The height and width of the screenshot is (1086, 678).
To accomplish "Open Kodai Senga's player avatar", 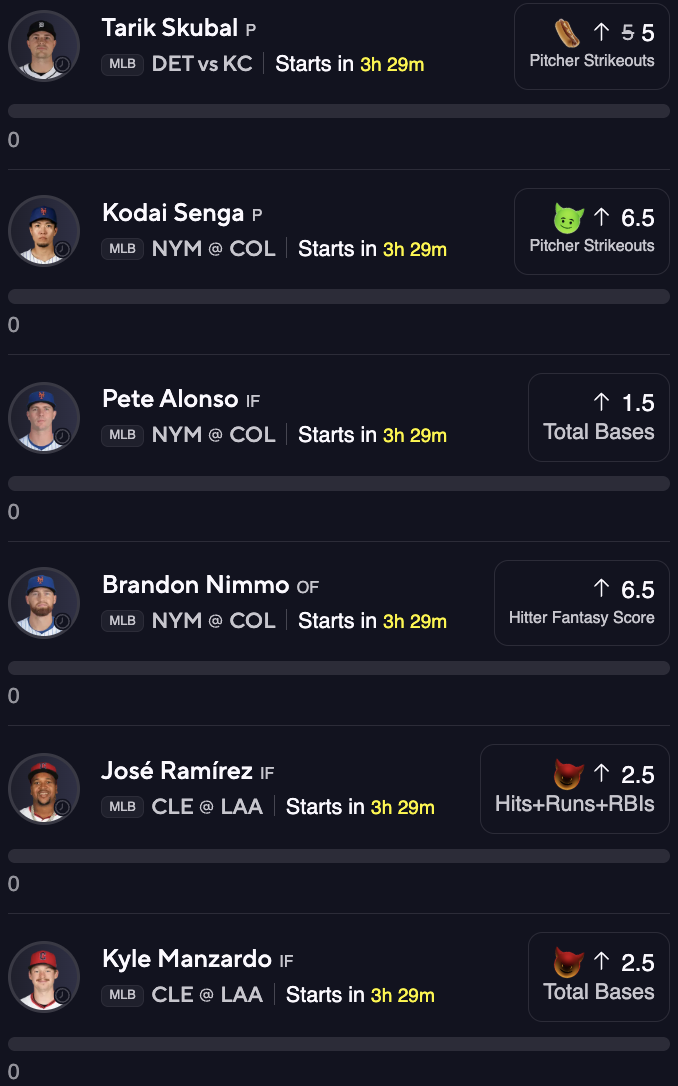I will click(44, 231).
